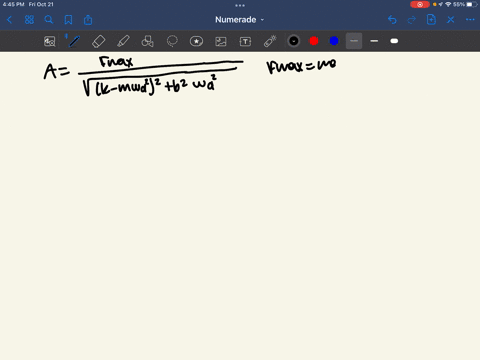Open the more options ellipsis menu
Image resolution: width=480 pixels, height=360 pixels.
click(470, 20)
